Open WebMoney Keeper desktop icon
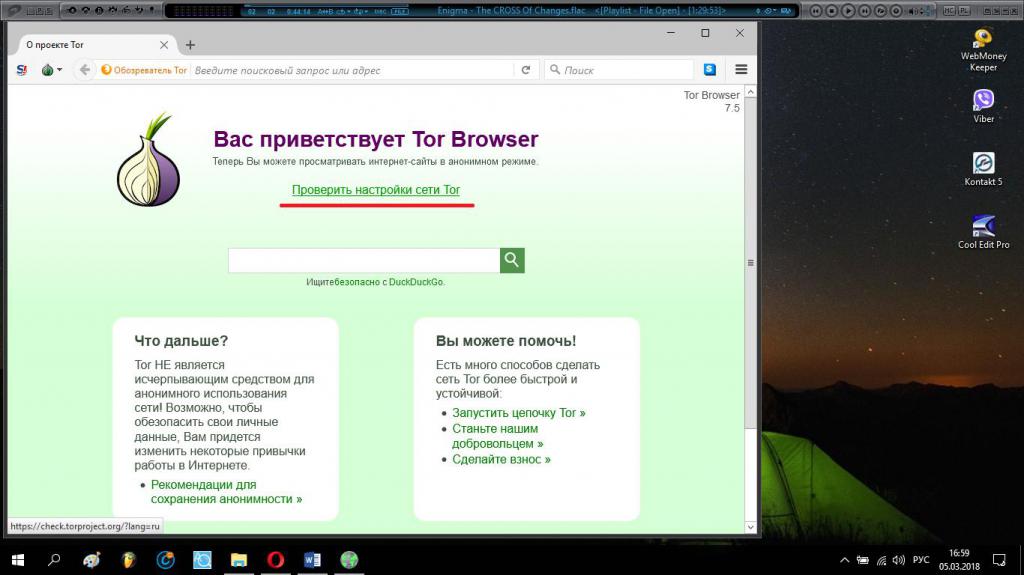Image resolution: width=1024 pixels, height=575 pixels. [x=983, y=49]
